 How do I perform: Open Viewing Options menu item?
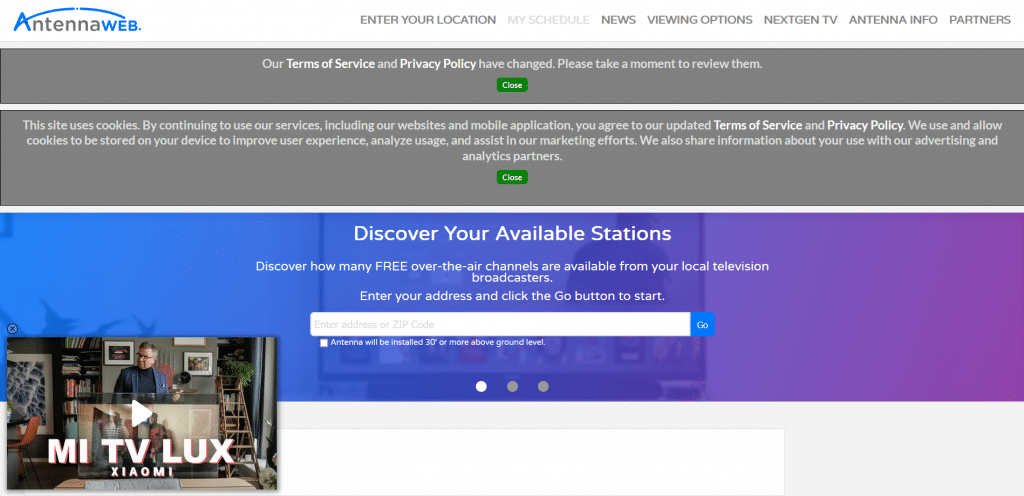point(699,20)
